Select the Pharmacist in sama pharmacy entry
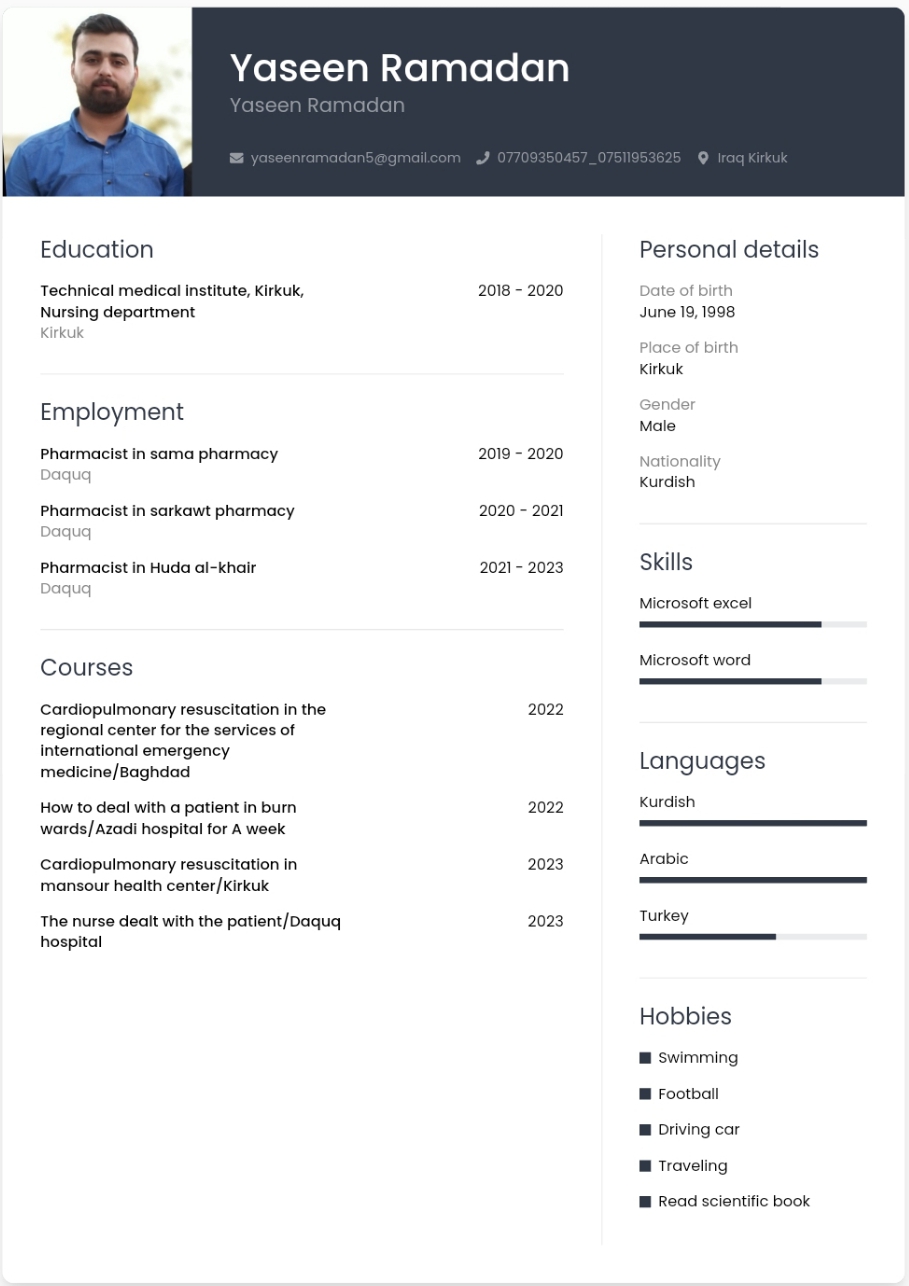 pos(302,464)
